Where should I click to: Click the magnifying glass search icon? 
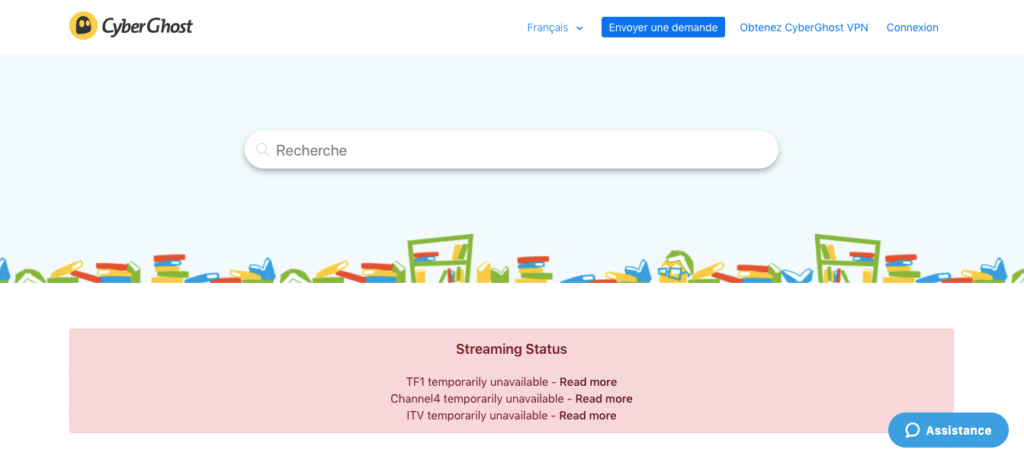[x=263, y=150]
